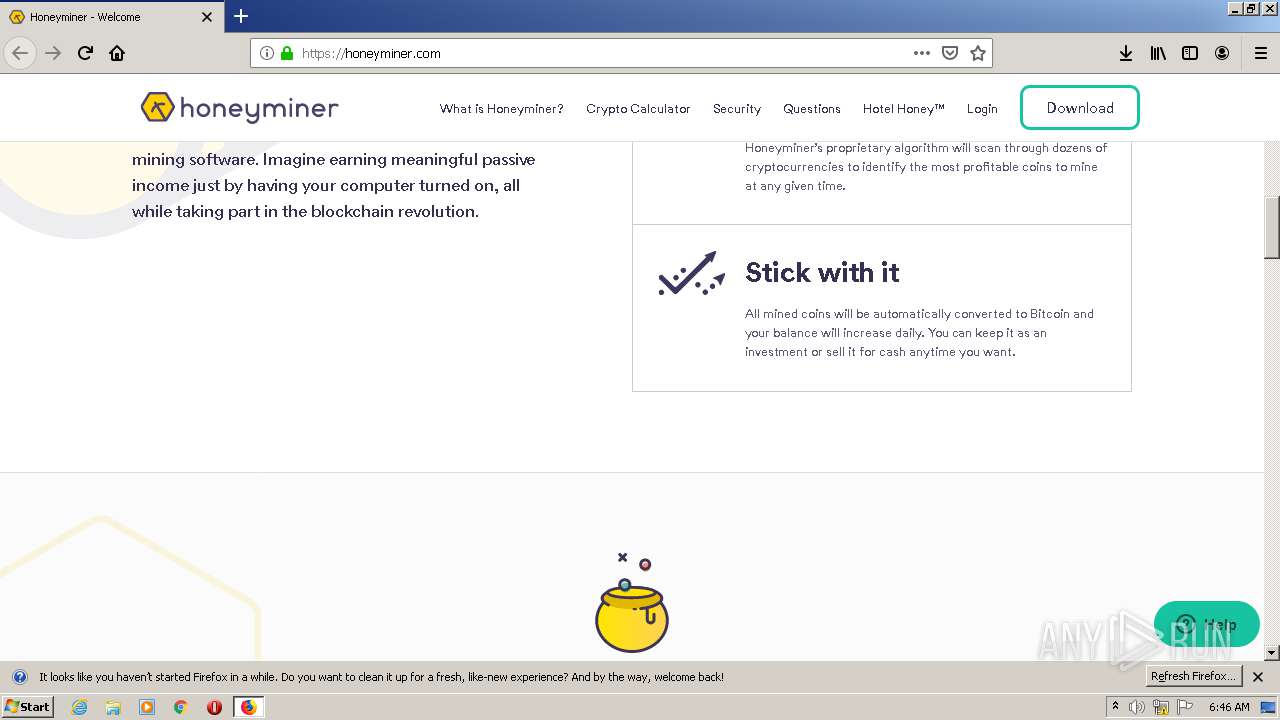
Task: Open the Questions page
Action: pos(812,109)
